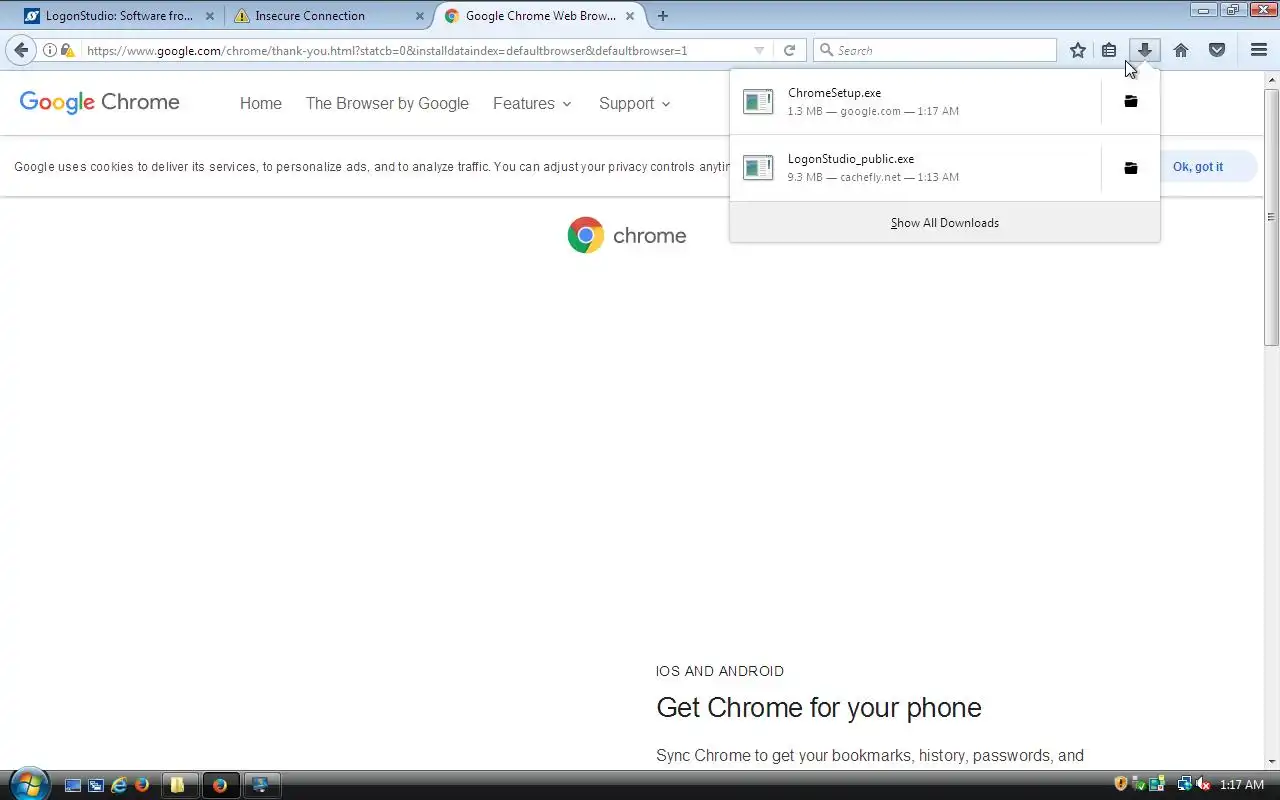
Task: Open the URL history dropdown arrow in address bar
Action: (759, 50)
